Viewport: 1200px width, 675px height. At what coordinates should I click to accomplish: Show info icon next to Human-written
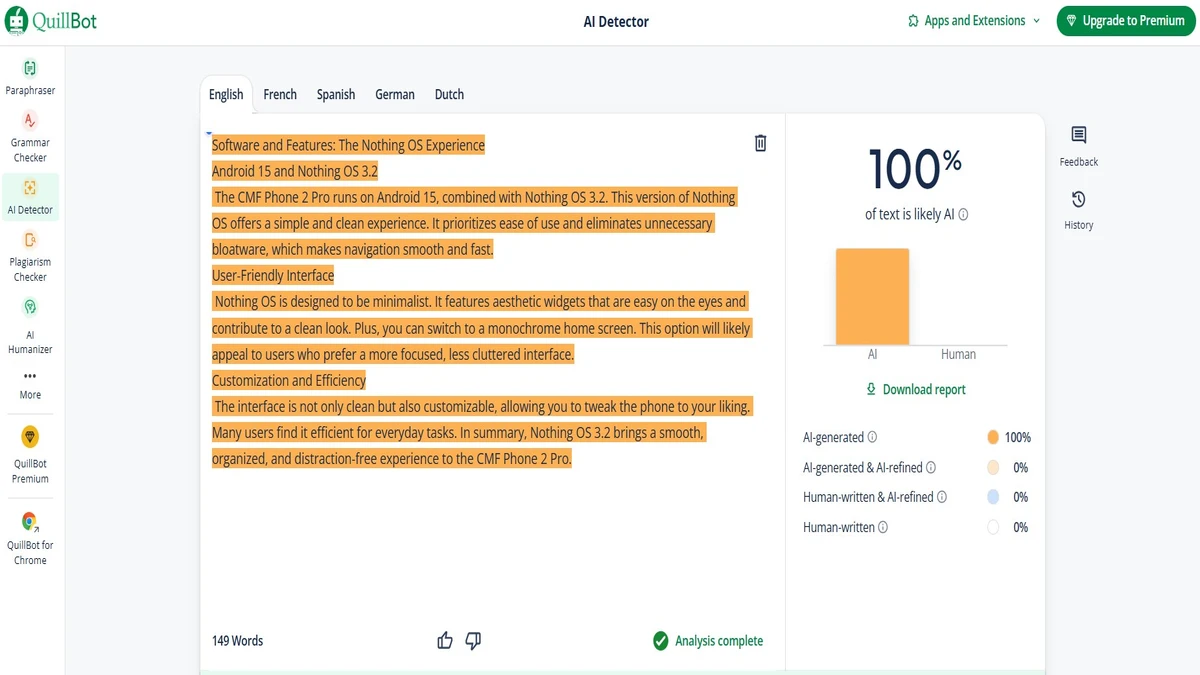pyautogui.click(x=883, y=527)
